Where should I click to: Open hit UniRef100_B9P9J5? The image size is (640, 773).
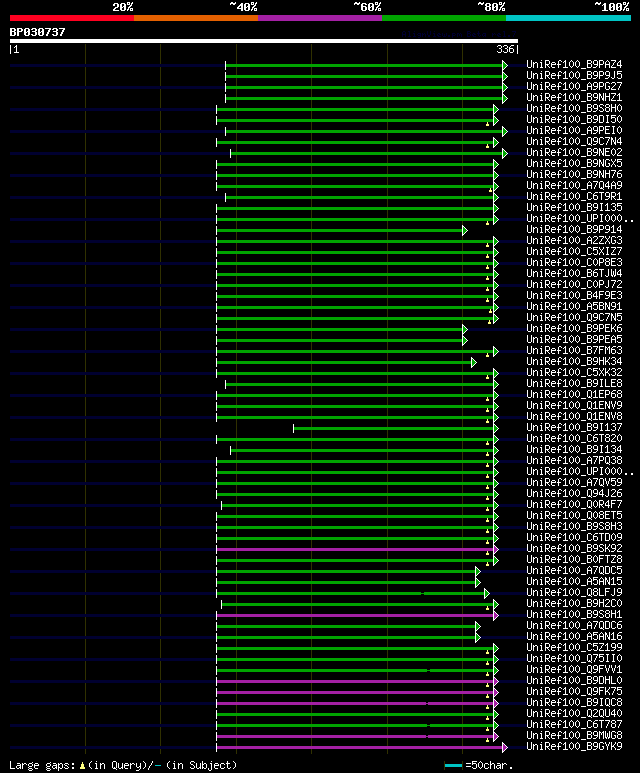tap(574, 75)
